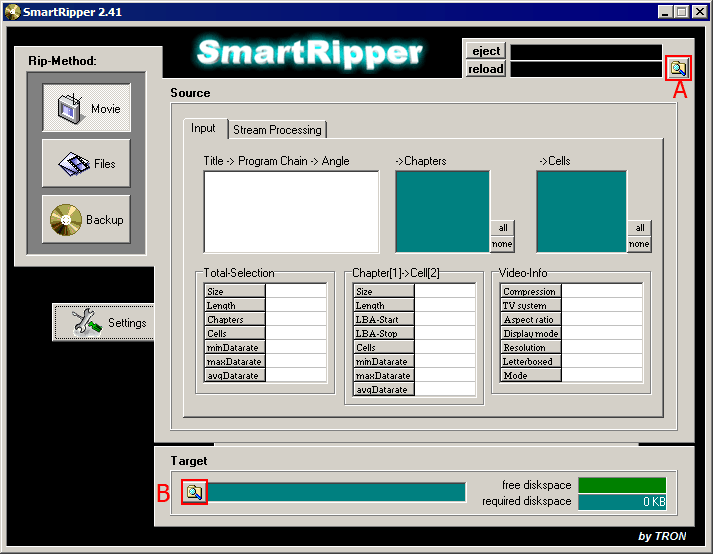Click maxDatarate in Chapter[1]->Cell[2] group

[x=414, y=376]
